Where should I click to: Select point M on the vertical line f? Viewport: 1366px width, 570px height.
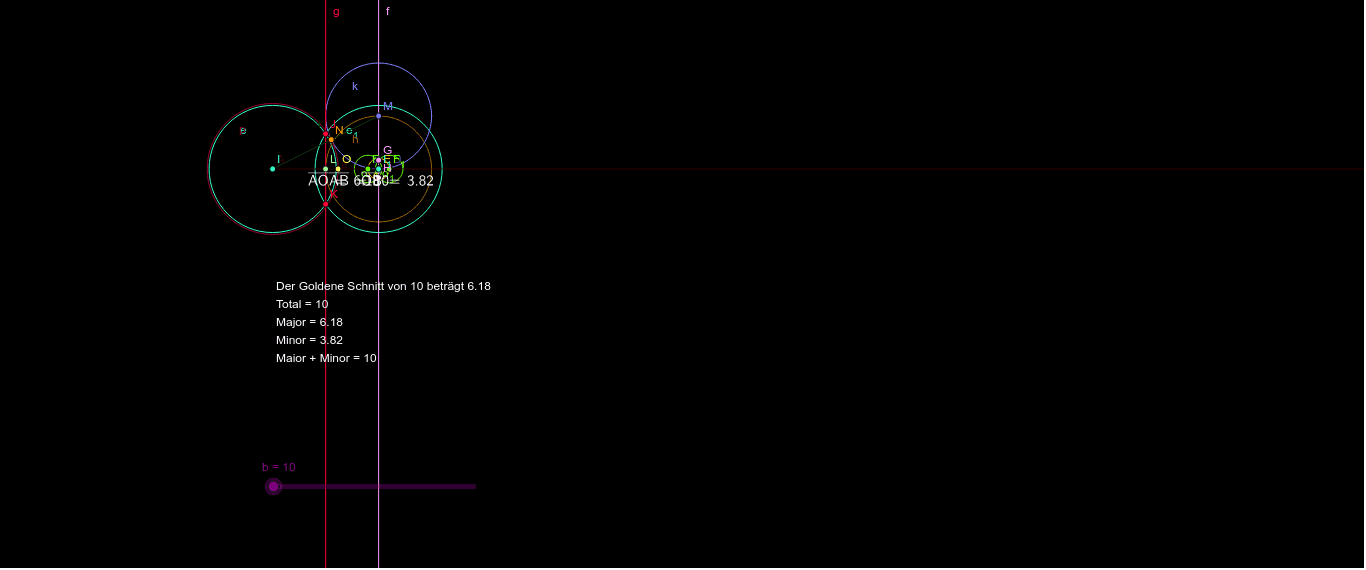(378, 116)
